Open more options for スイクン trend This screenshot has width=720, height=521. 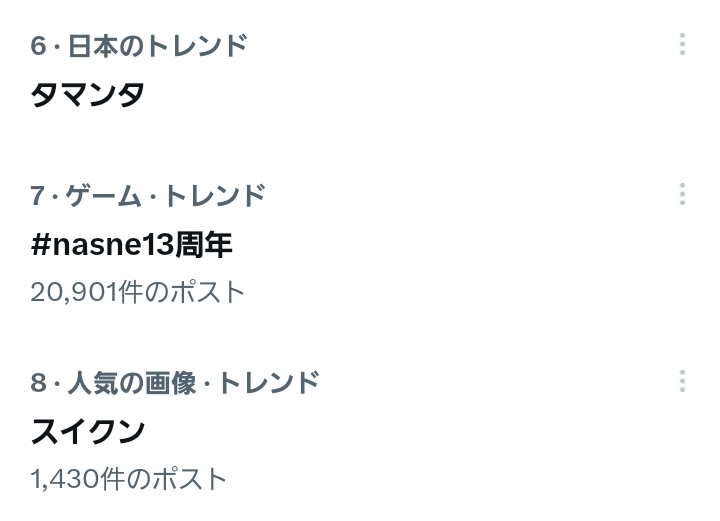click(682, 381)
